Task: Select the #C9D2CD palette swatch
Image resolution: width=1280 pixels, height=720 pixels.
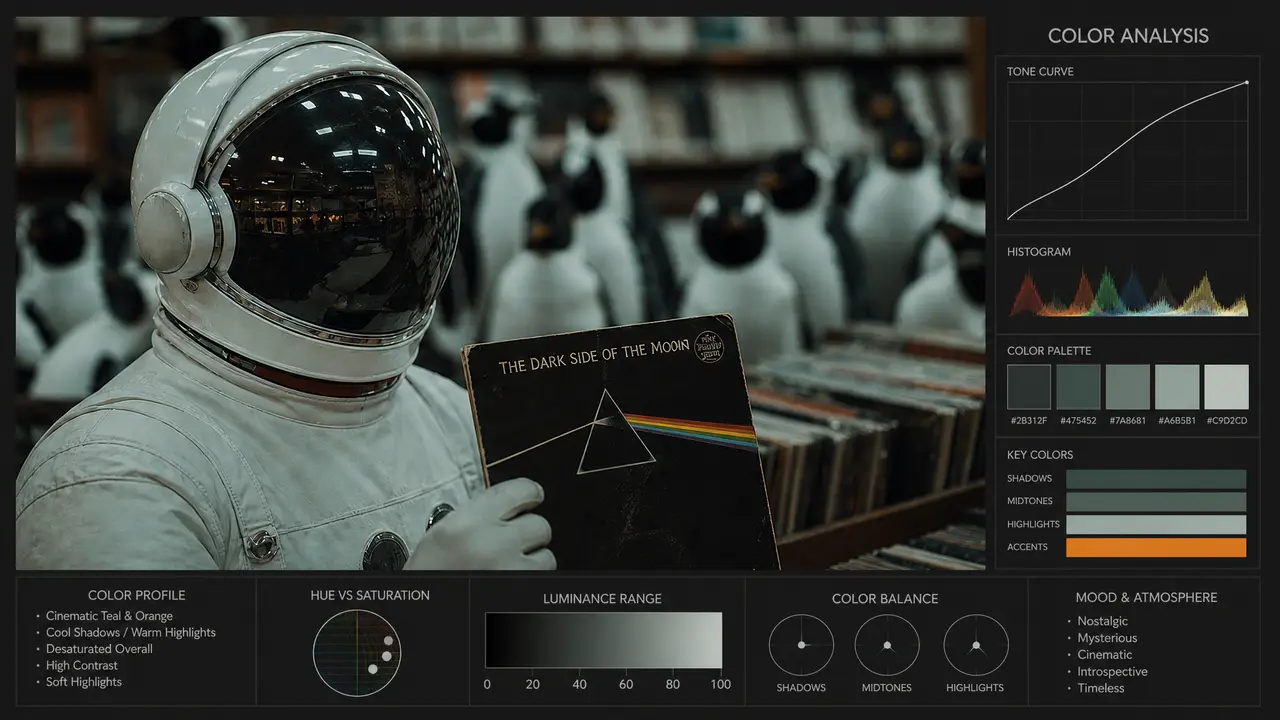Action: [x=1226, y=387]
